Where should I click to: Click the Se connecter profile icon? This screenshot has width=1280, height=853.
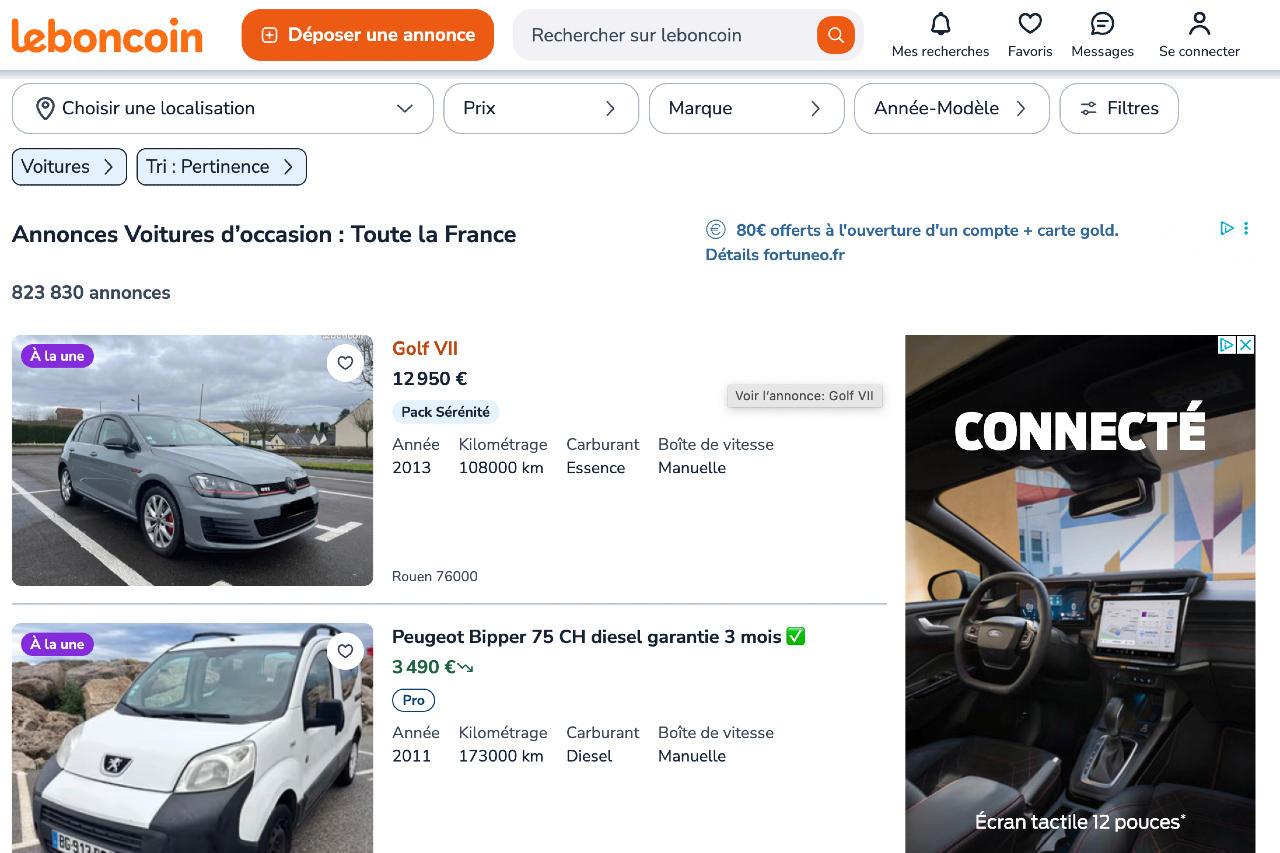tap(1199, 24)
